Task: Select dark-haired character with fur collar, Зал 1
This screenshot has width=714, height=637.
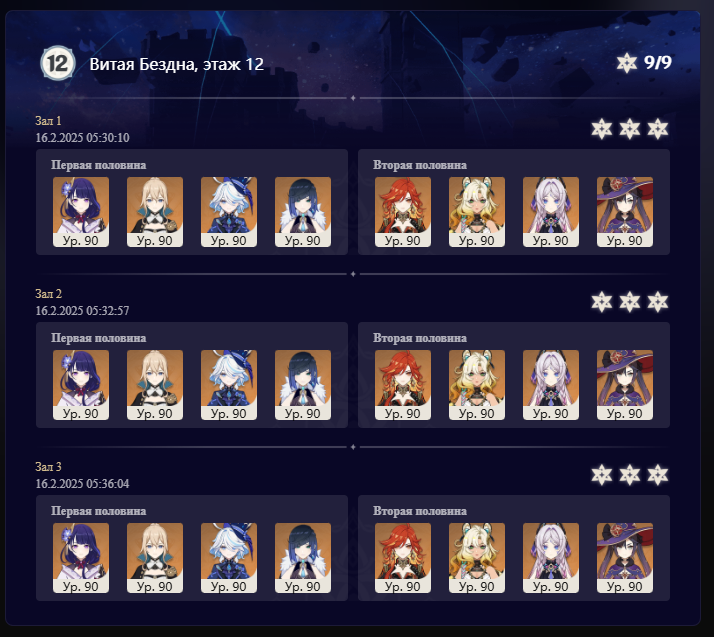Action: coord(303,212)
